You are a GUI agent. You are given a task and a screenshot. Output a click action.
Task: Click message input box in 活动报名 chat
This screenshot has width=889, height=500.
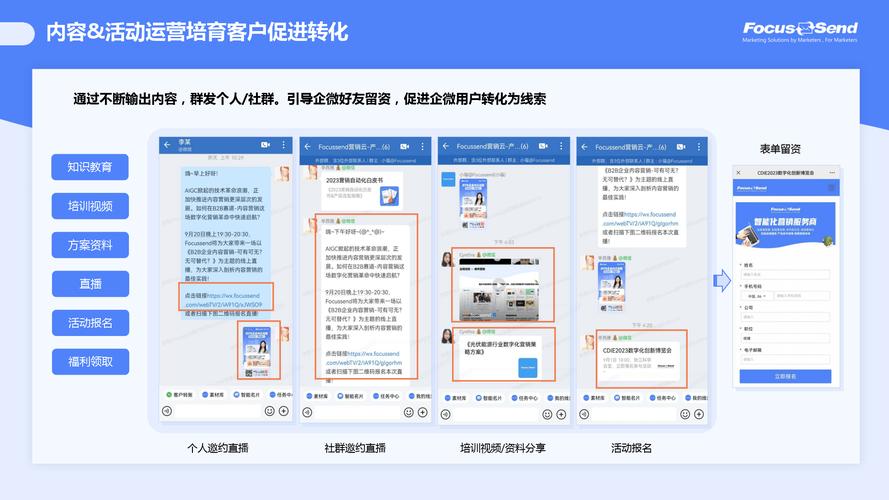[634, 414]
